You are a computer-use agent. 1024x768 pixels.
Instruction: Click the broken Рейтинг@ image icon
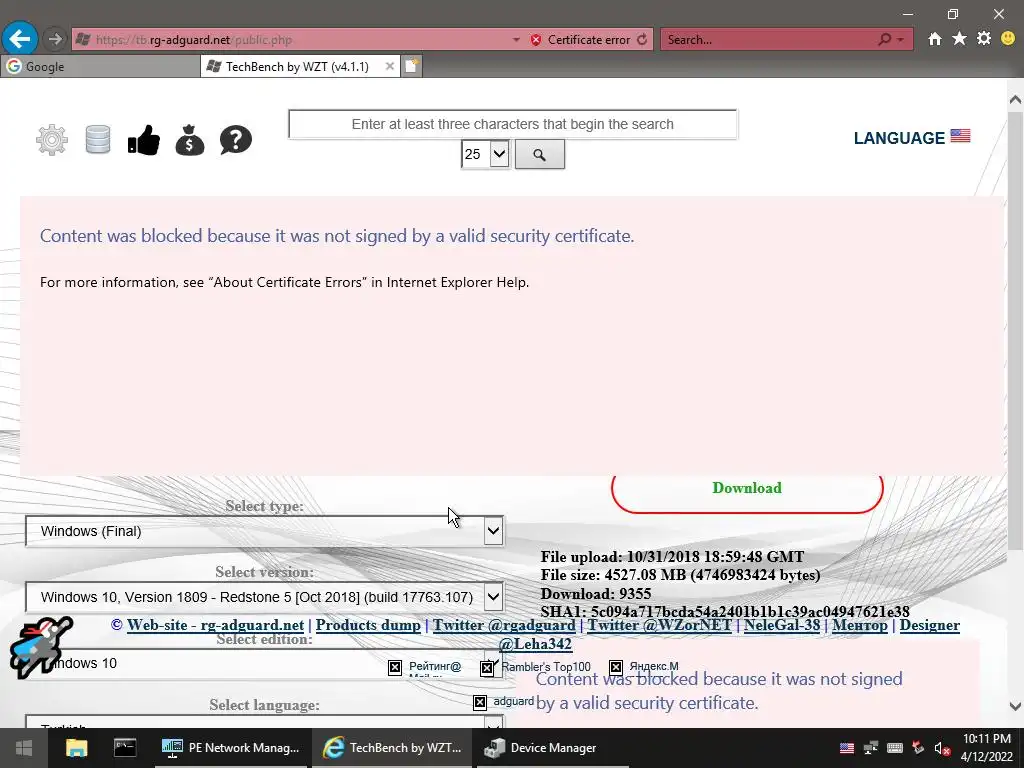pyautogui.click(x=394, y=667)
